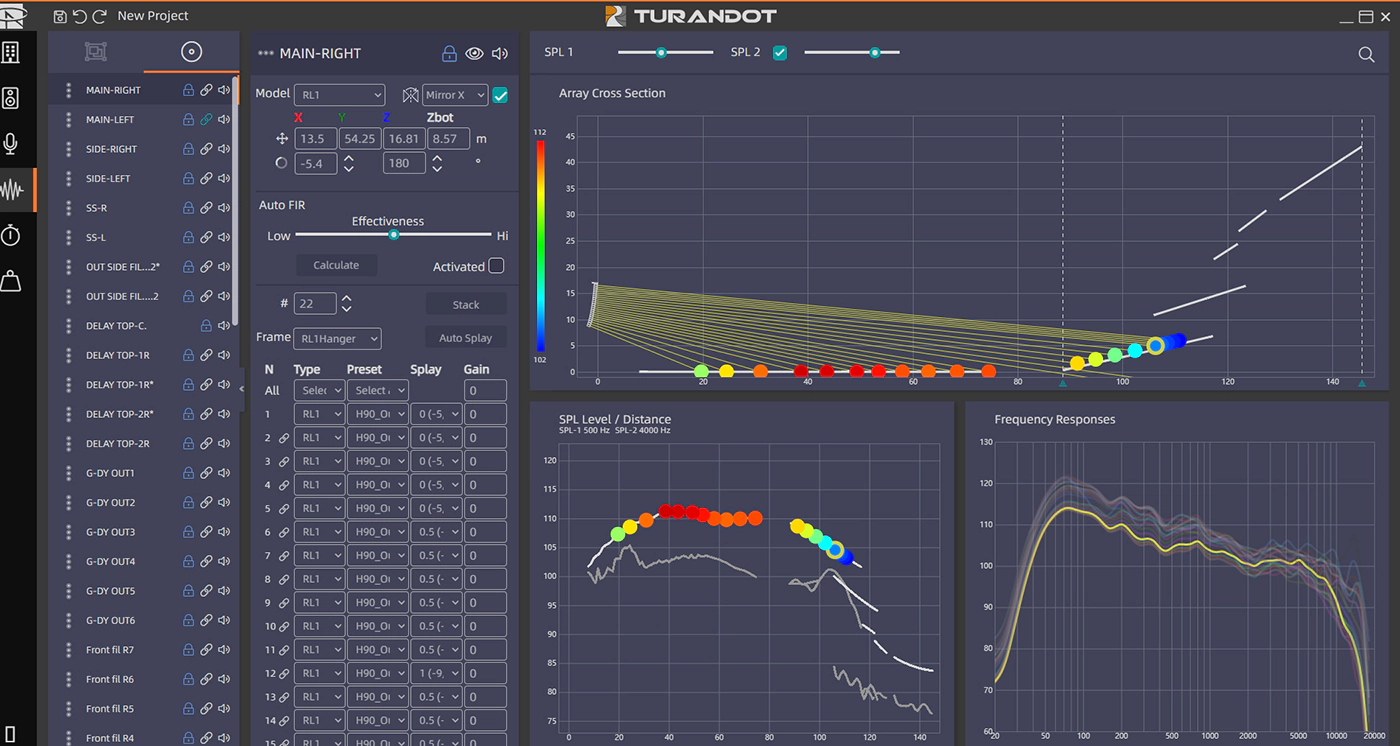1400x746 pixels.
Task: Open the venue building sidebar icon
Action: click(11, 52)
